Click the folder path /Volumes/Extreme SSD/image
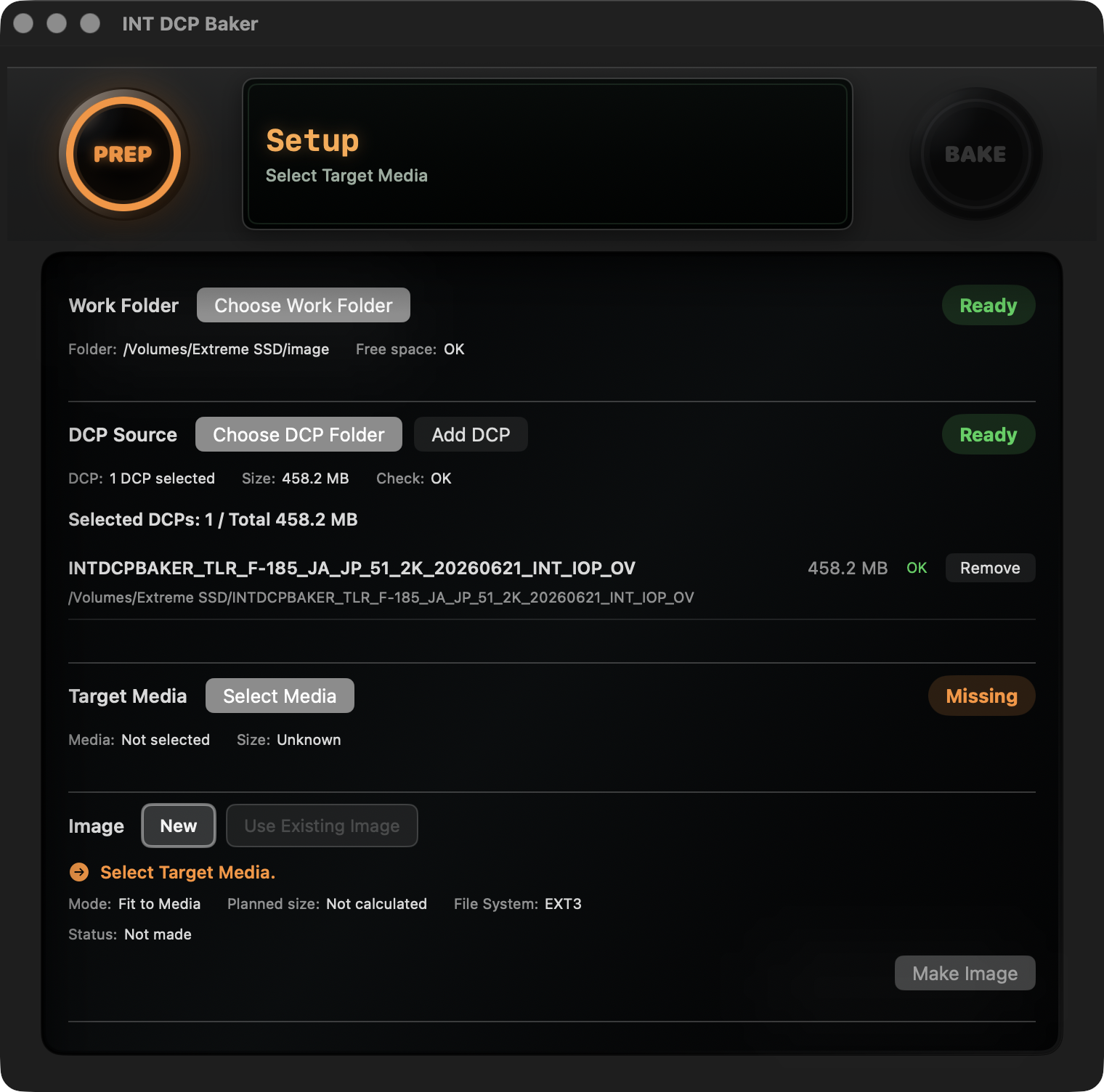Screen dimensions: 1104x1092 (227, 349)
